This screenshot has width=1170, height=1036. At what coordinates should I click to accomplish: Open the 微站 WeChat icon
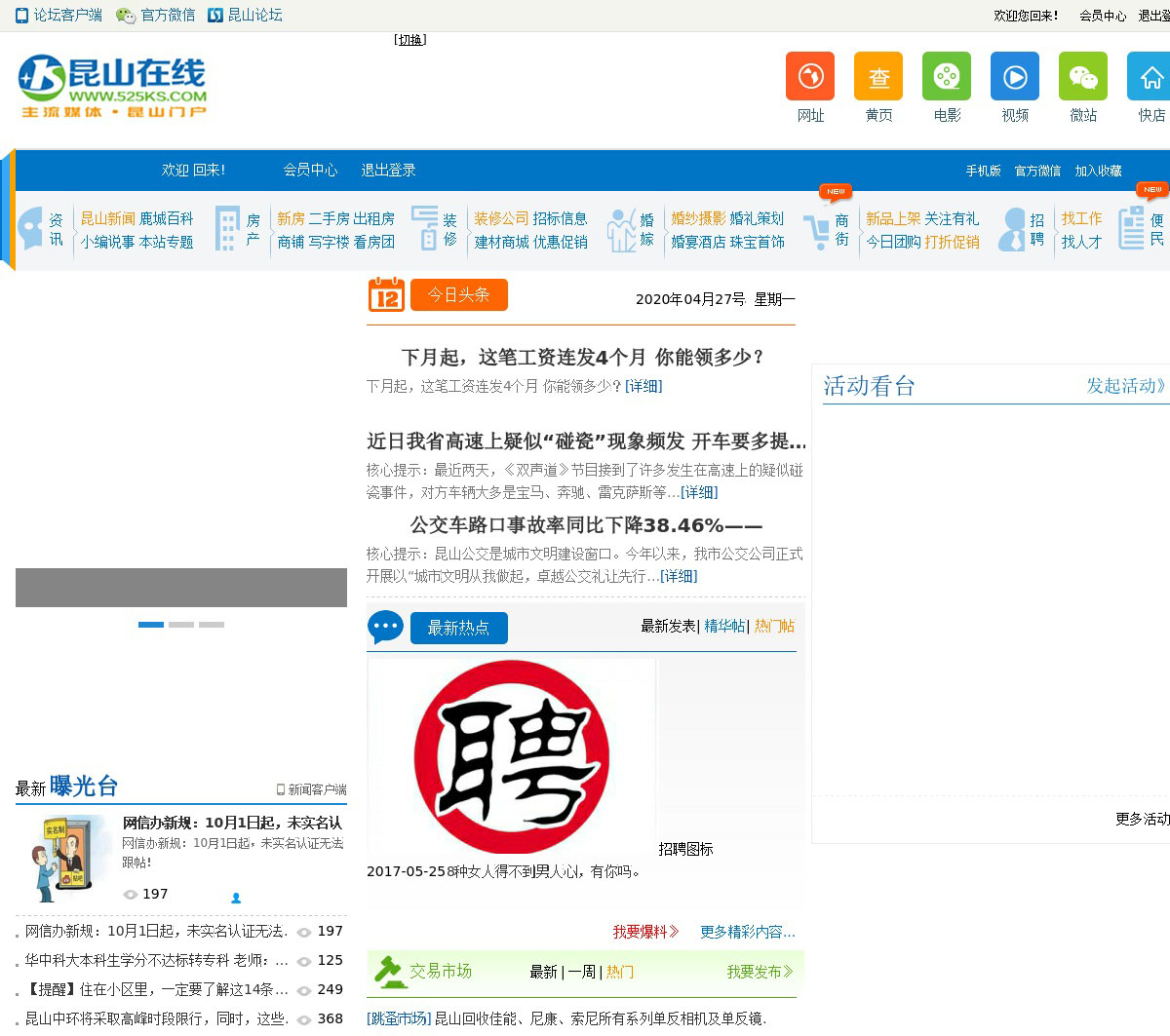coord(1083,76)
